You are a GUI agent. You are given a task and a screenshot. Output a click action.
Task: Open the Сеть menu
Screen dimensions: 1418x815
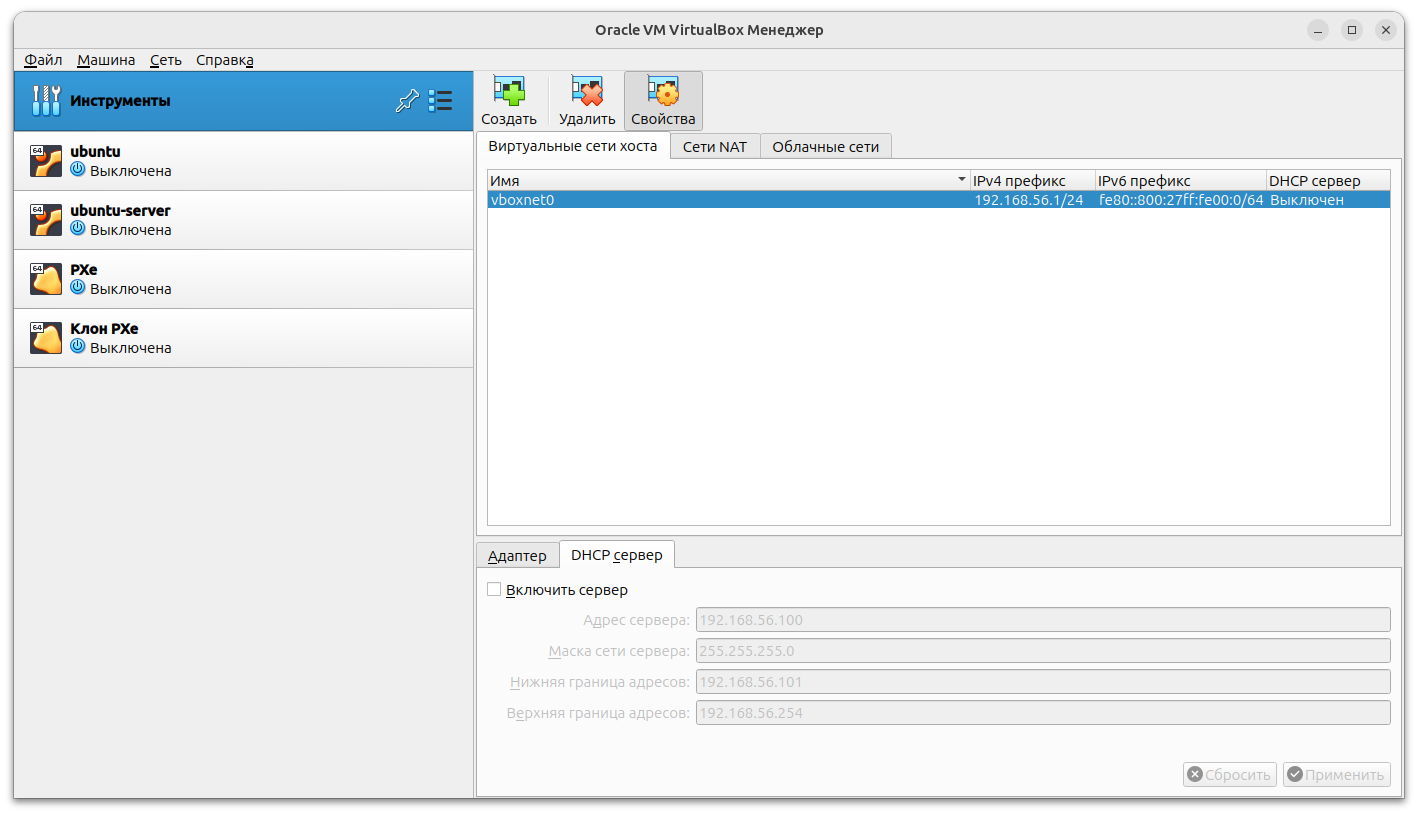166,60
